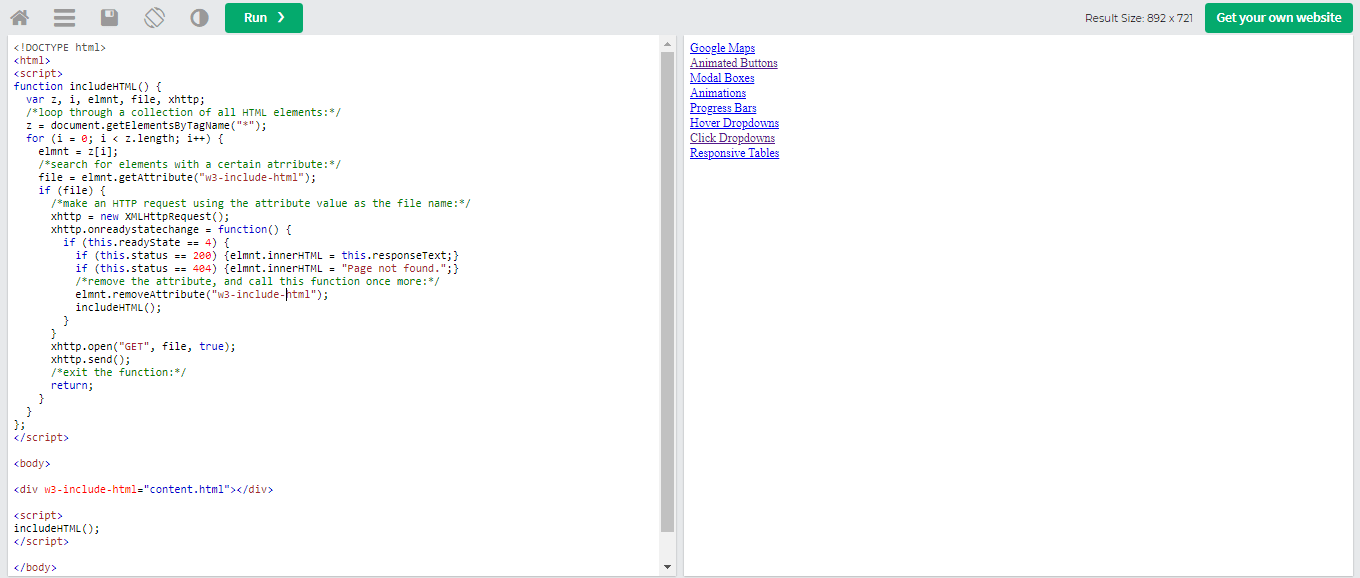Screen dimensions: 1360x578
Task: Click the file = elmnt.getAttribute line
Action: coord(177,177)
